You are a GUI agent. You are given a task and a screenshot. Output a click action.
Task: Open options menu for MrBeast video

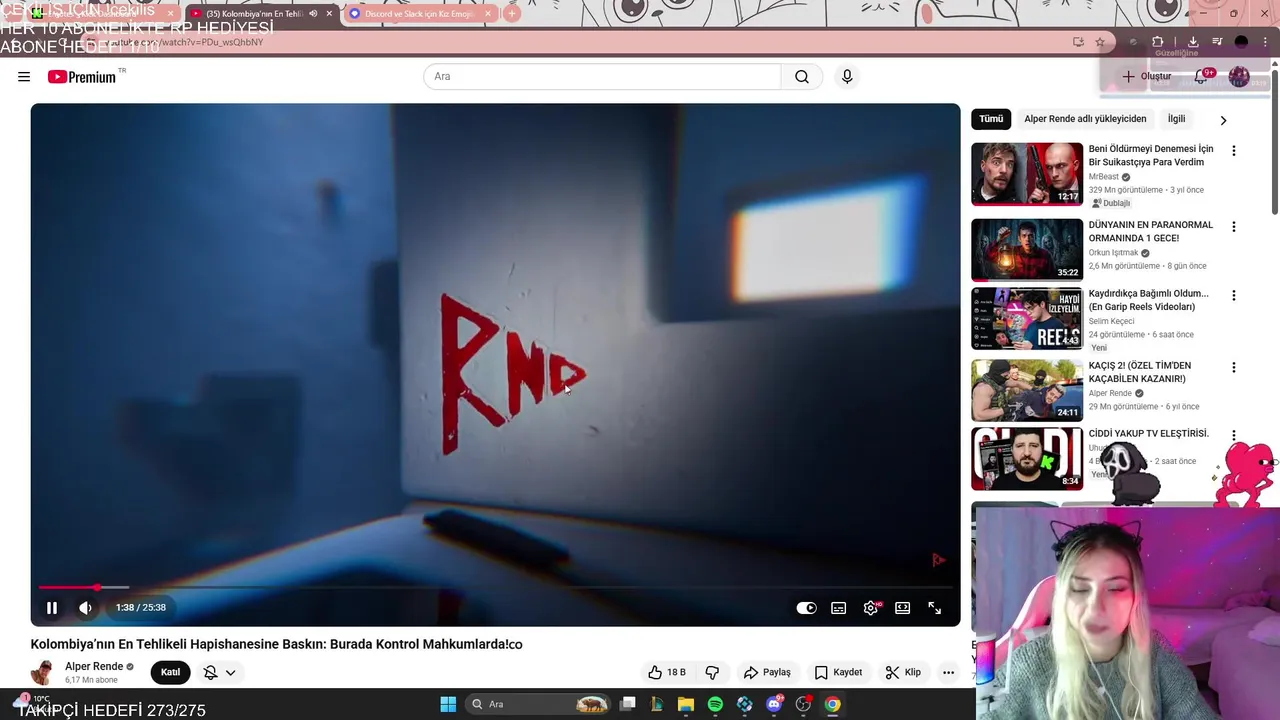1233,151
